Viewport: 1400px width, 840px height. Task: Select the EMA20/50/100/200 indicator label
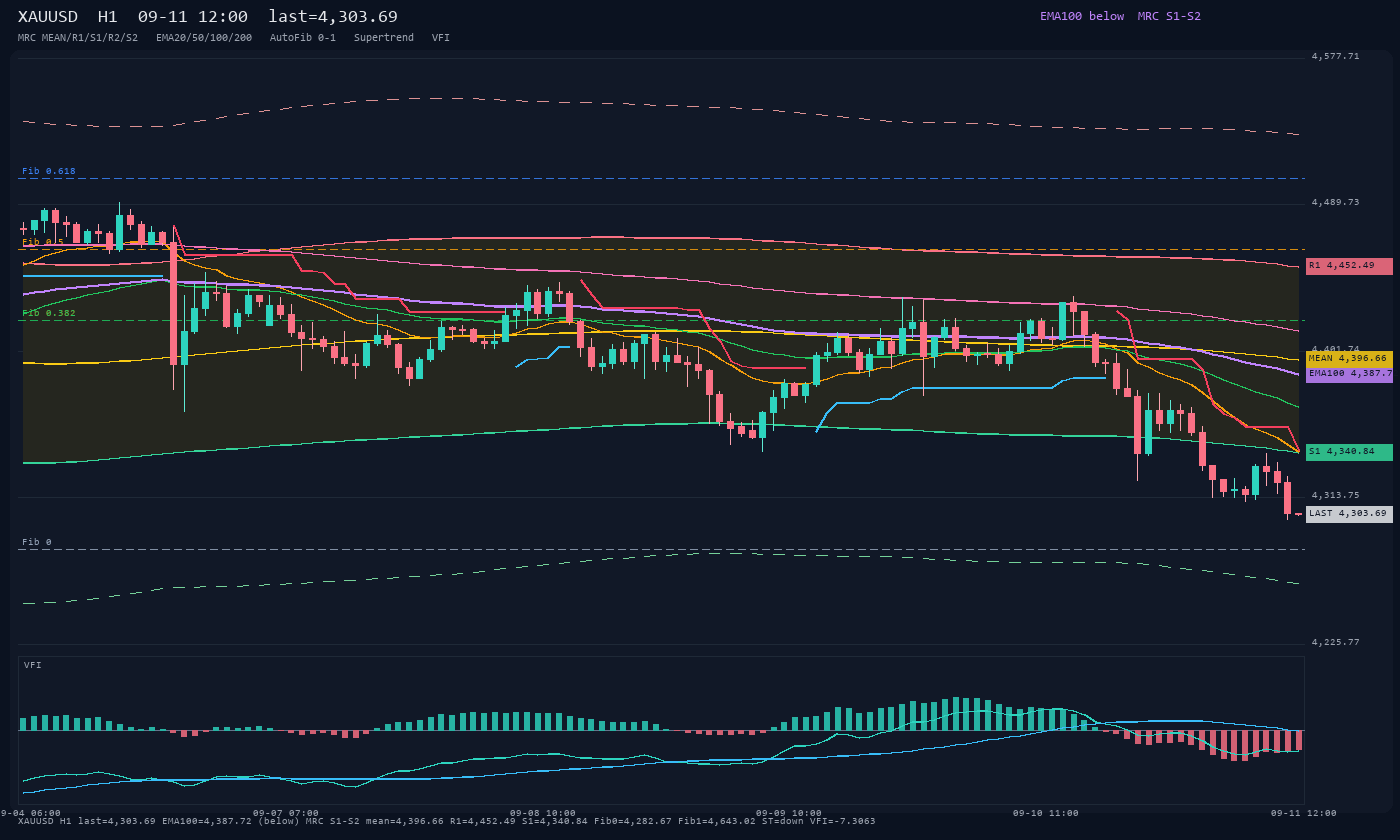[x=204, y=37]
